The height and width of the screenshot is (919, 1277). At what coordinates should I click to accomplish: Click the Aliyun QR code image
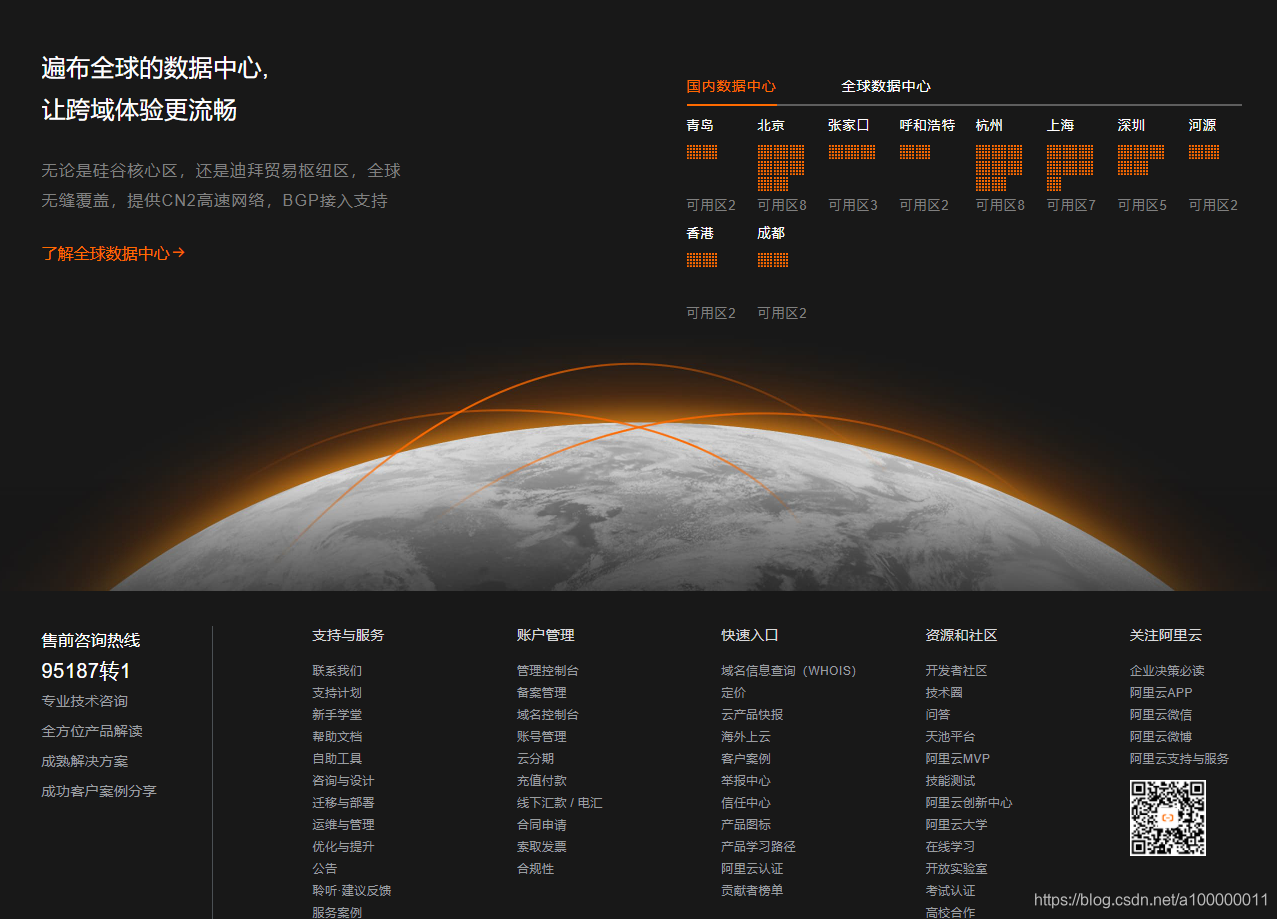[1168, 818]
